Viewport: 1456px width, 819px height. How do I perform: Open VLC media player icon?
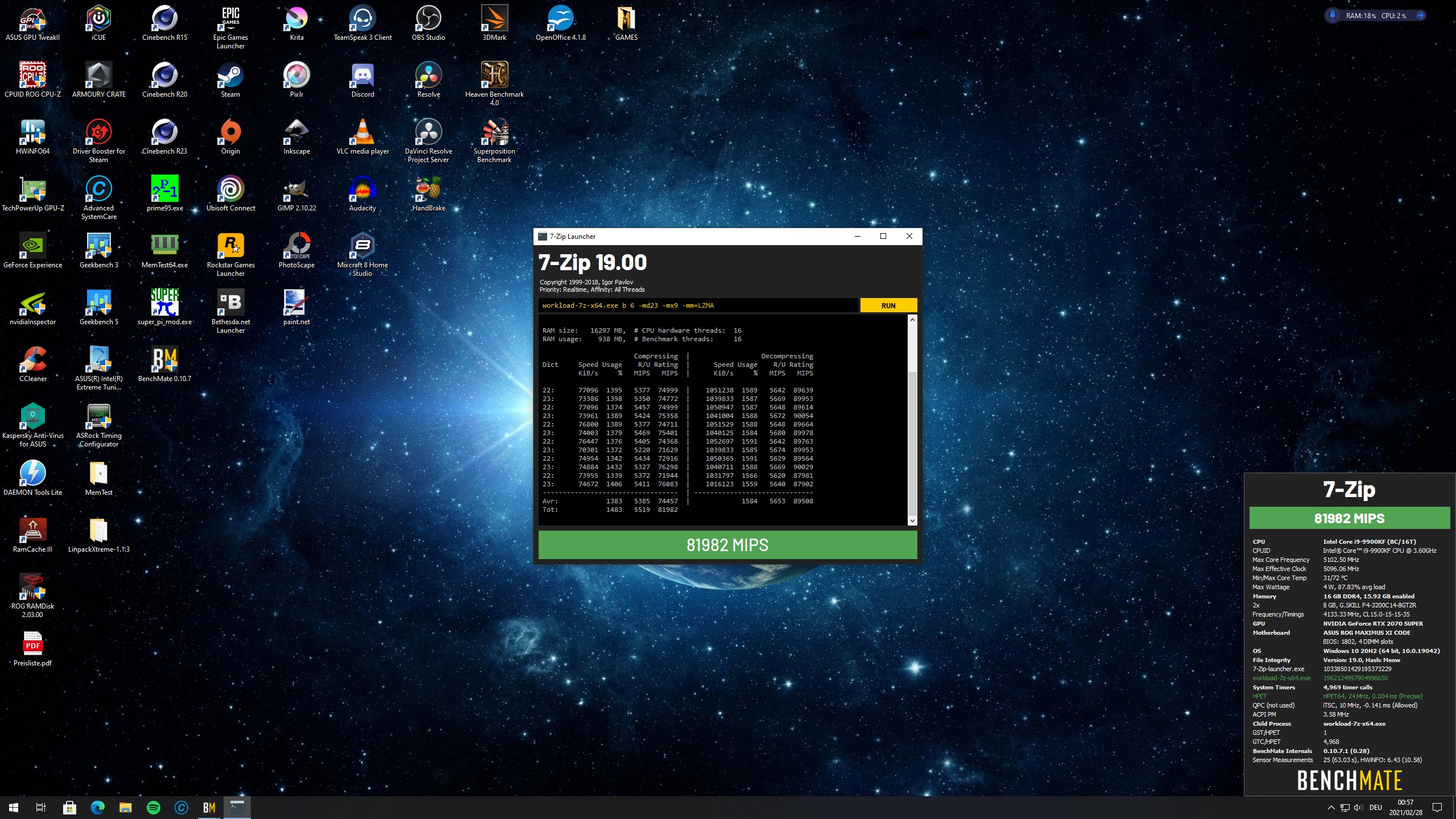(362, 137)
